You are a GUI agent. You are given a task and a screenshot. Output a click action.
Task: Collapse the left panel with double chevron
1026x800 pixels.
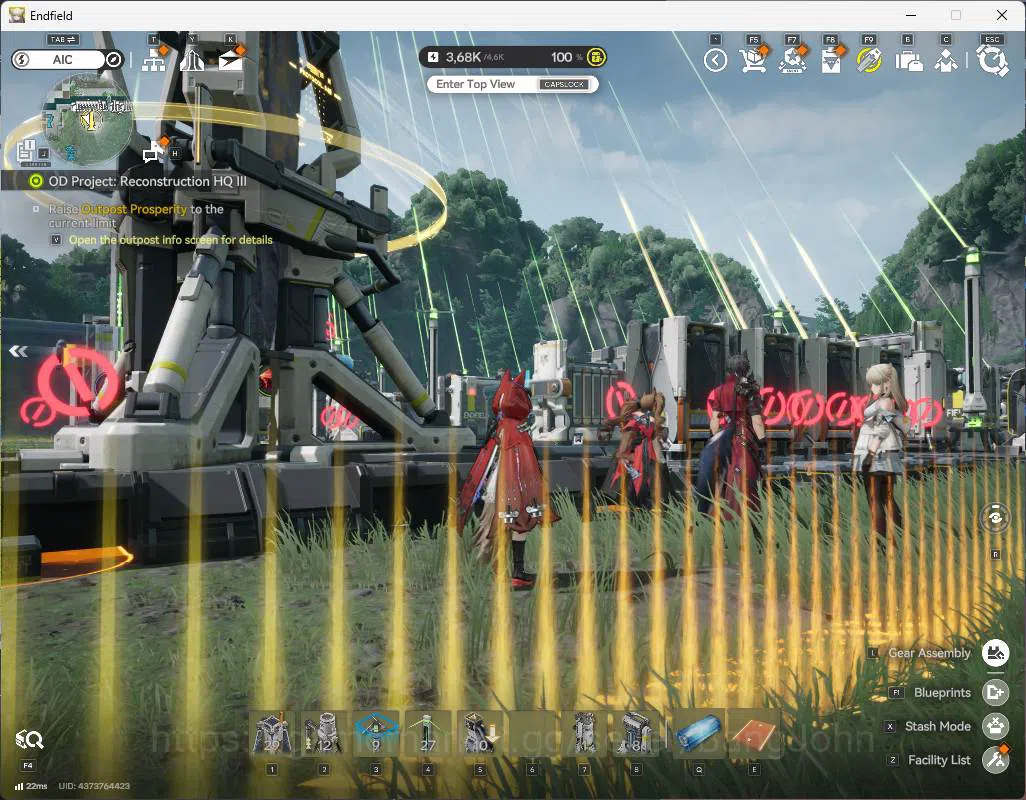pos(18,352)
